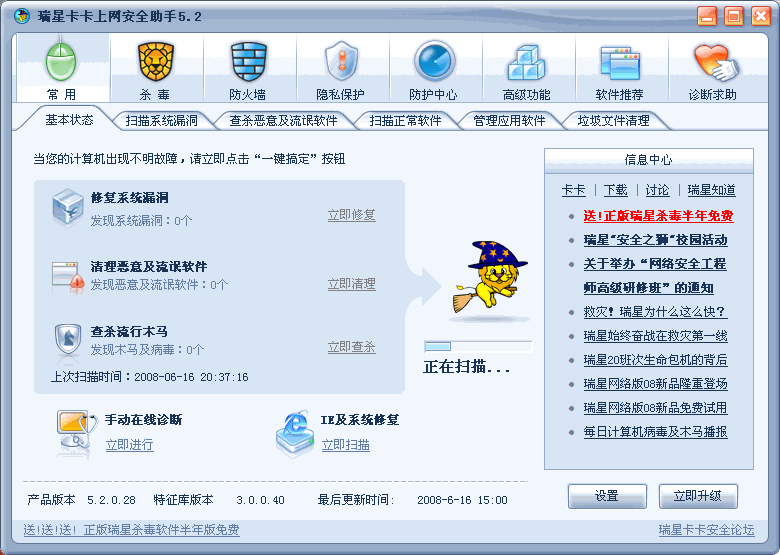
Task: Open 下载 link in 信息中心
Action: tap(615, 190)
